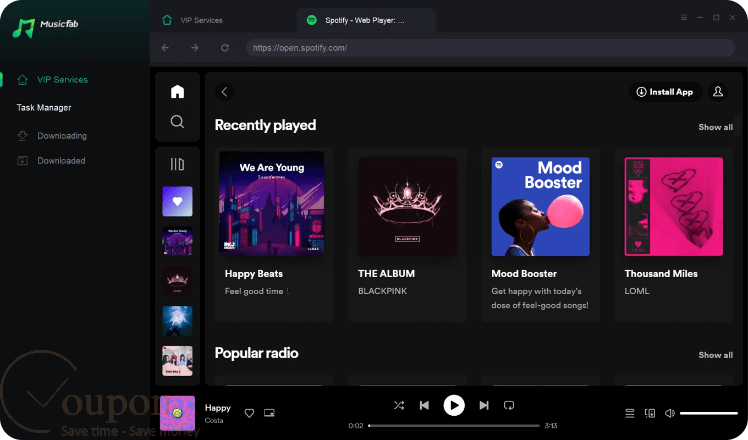Viewport: 748px width, 440px height.
Task: Click Costa artist name in player
Action: [214, 420]
